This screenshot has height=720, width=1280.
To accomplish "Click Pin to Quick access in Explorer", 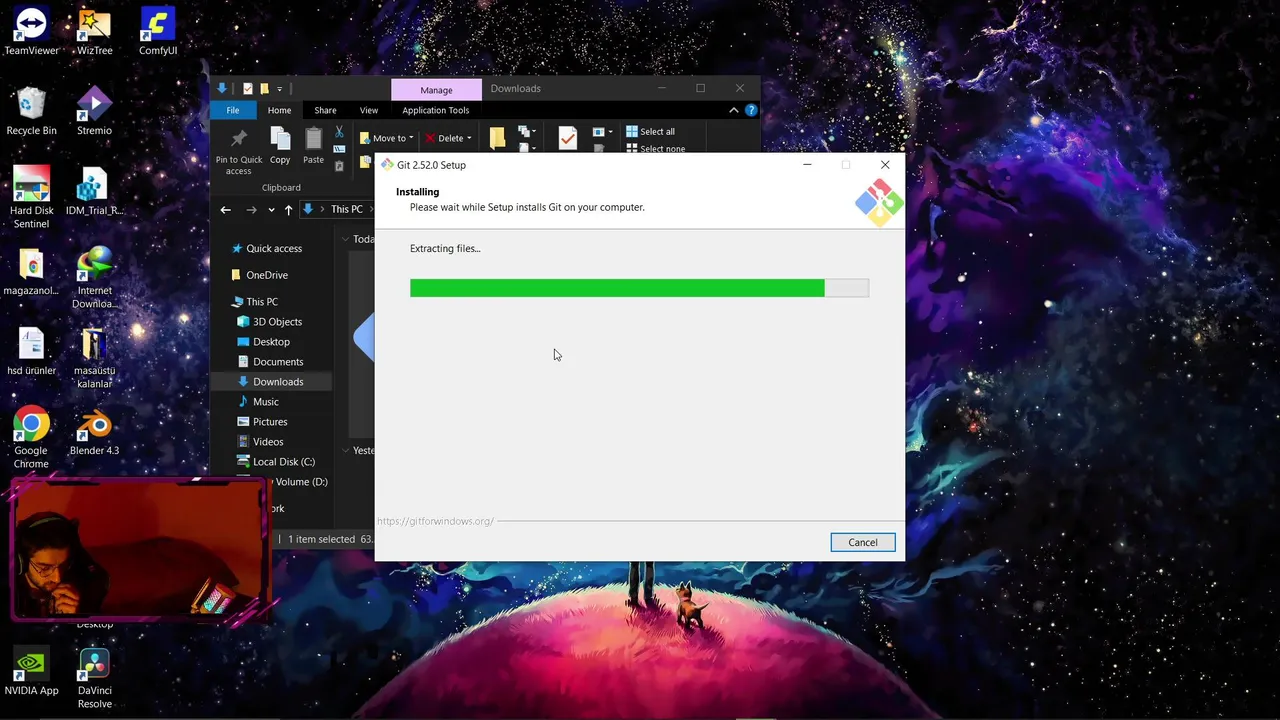I will (239, 151).
